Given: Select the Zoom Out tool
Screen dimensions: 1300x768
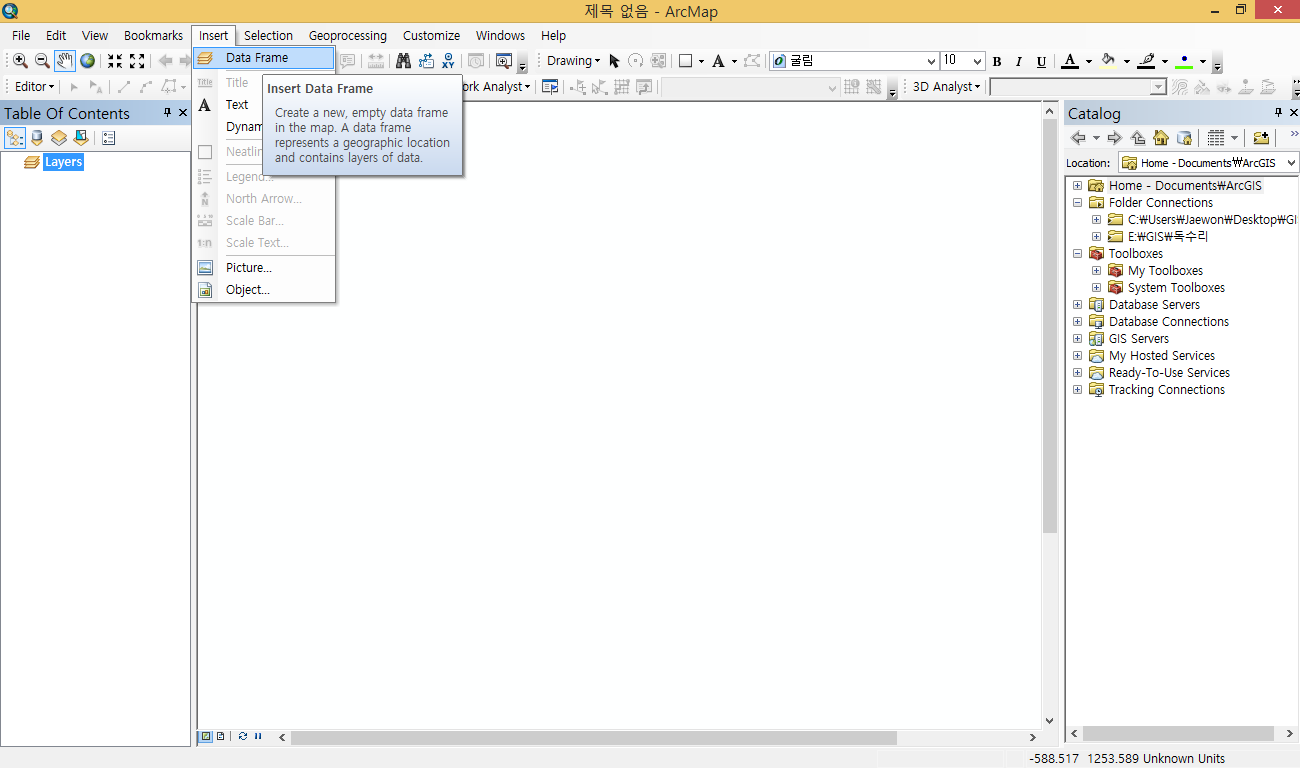Looking at the screenshot, I should click(x=42, y=61).
